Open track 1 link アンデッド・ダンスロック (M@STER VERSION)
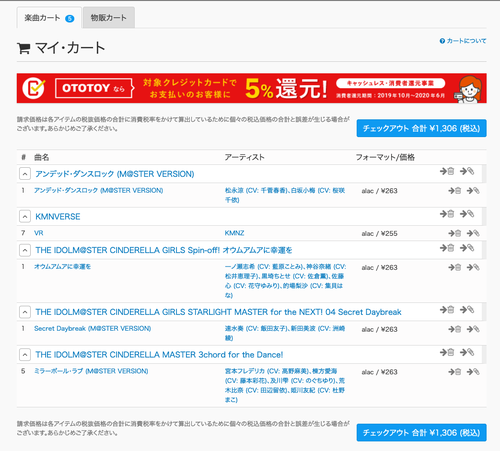This screenshot has width=500, height=451. tap(99, 190)
